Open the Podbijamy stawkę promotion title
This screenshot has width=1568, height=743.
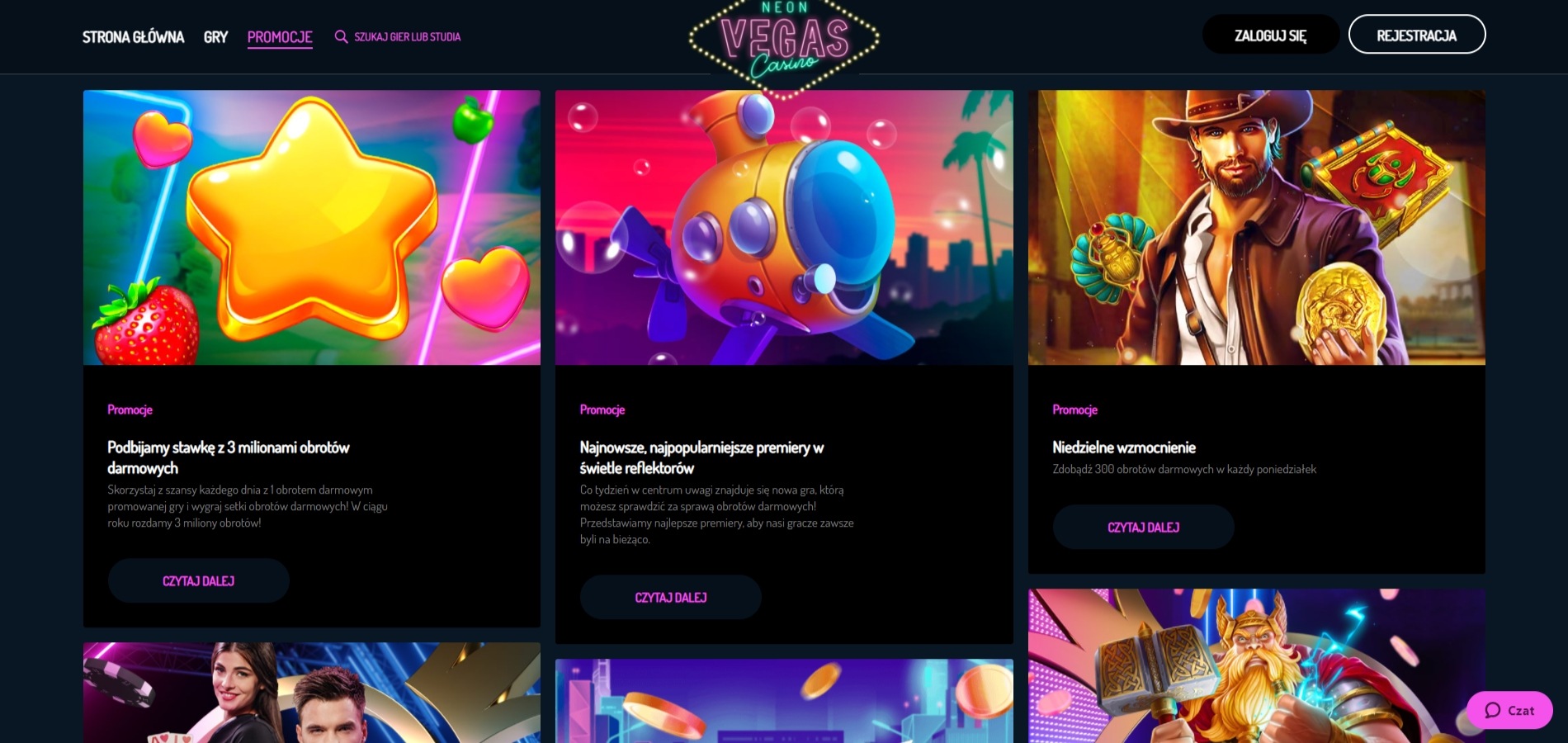point(229,457)
